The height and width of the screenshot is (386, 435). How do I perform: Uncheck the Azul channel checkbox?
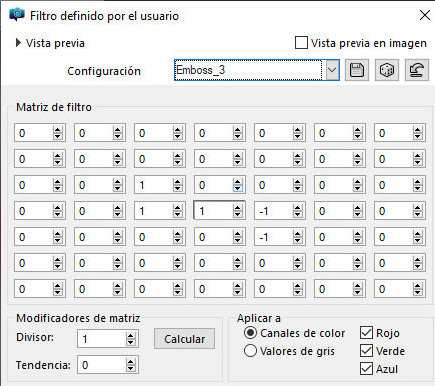(x=366, y=369)
